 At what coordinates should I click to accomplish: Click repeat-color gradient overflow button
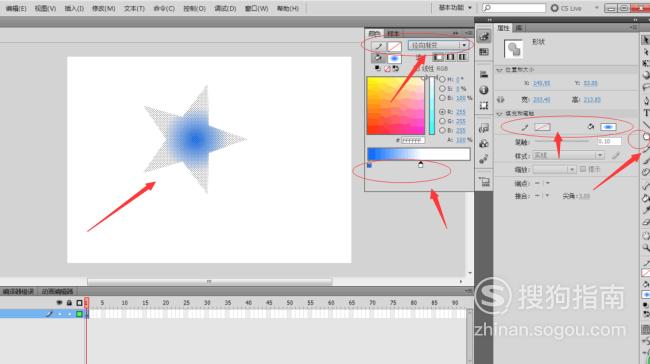point(463,57)
